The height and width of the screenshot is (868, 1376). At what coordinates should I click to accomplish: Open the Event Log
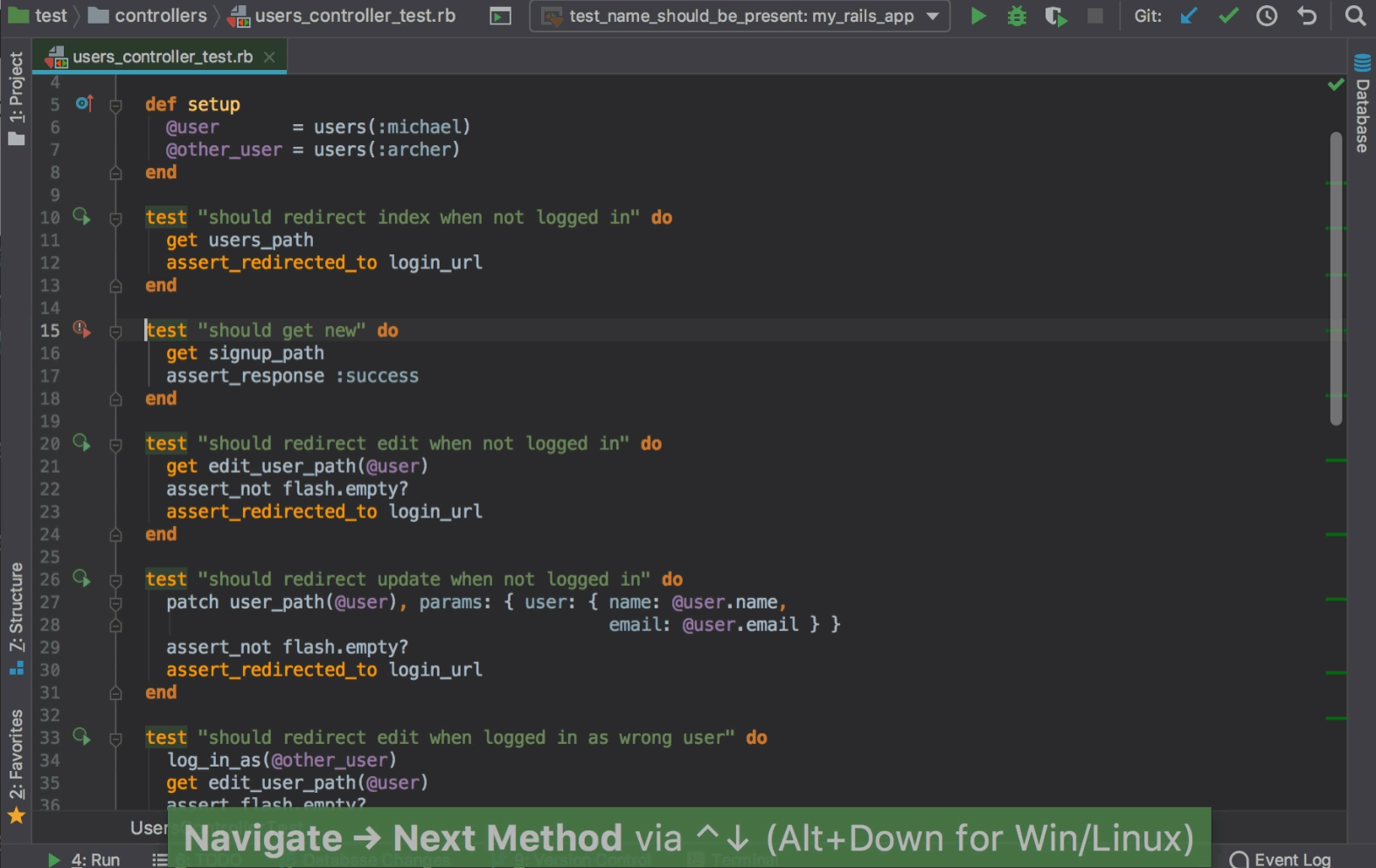(x=1281, y=859)
